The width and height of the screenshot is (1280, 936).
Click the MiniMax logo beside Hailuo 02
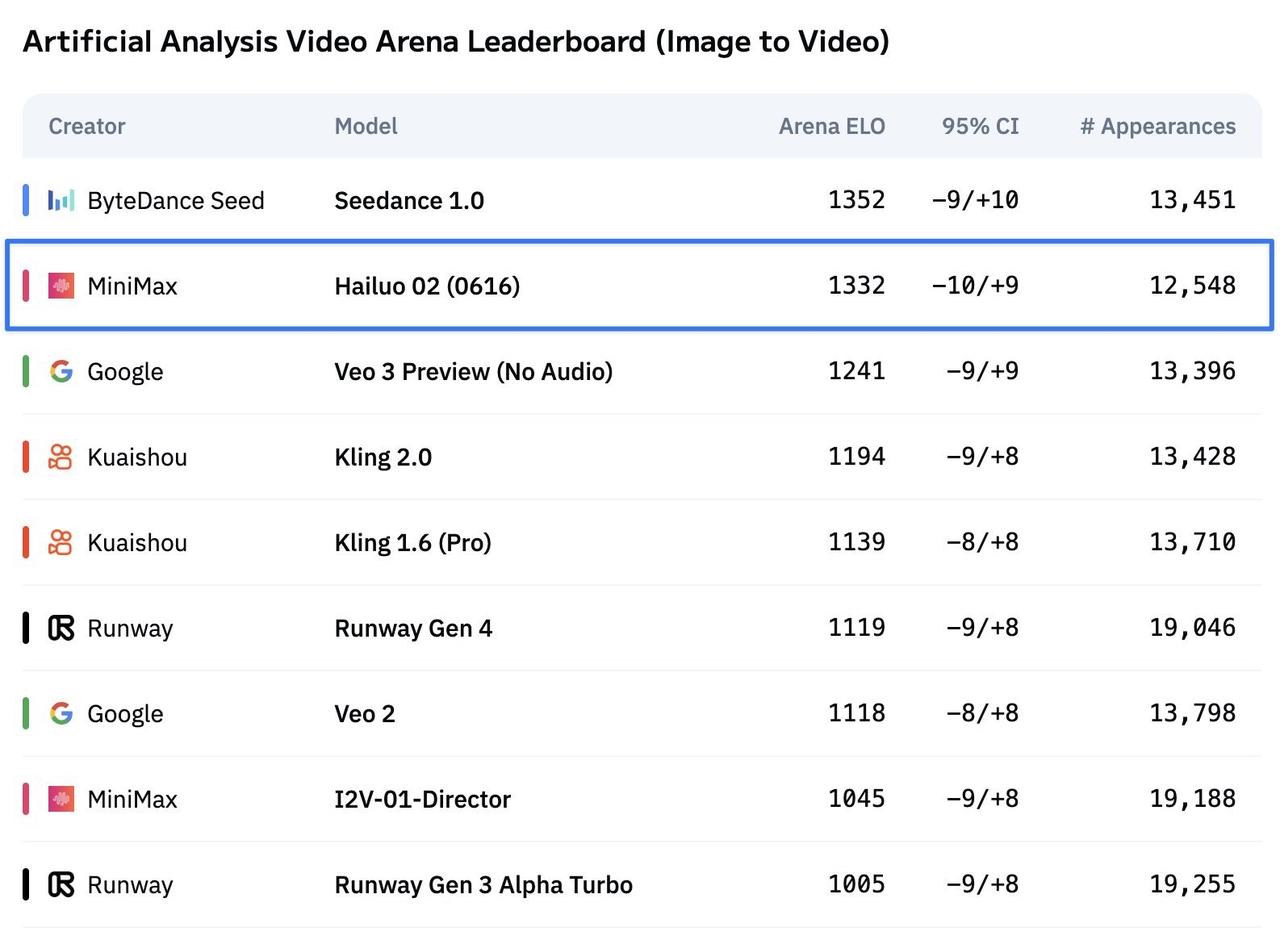pos(61,286)
